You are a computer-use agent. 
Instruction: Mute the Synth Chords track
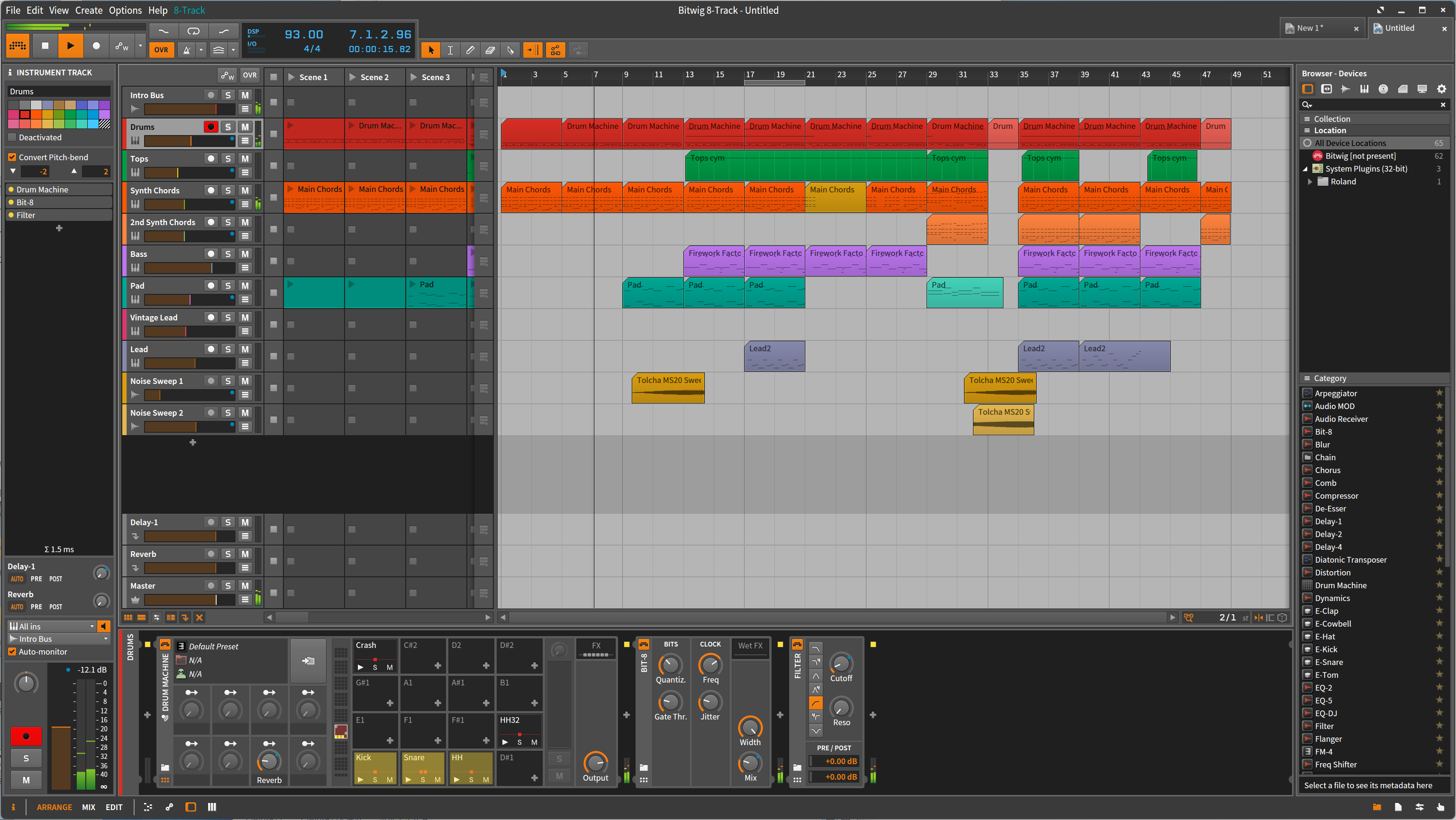(x=246, y=191)
